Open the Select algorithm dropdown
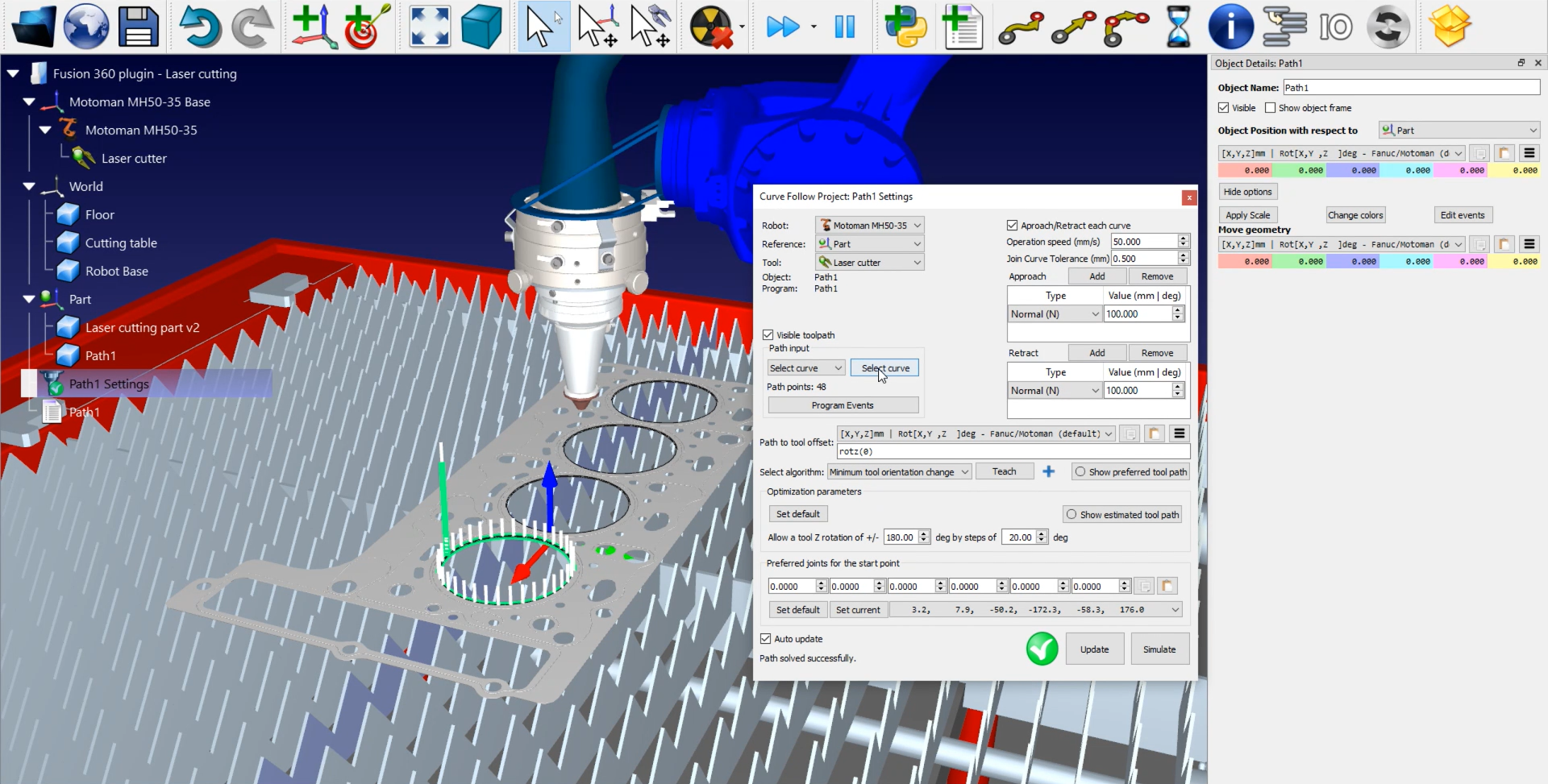 [899, 472]
